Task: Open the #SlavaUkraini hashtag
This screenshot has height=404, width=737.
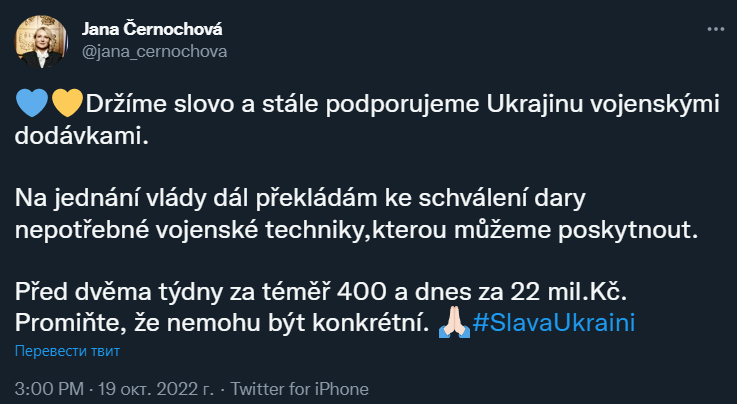Action: click(553, 324)
